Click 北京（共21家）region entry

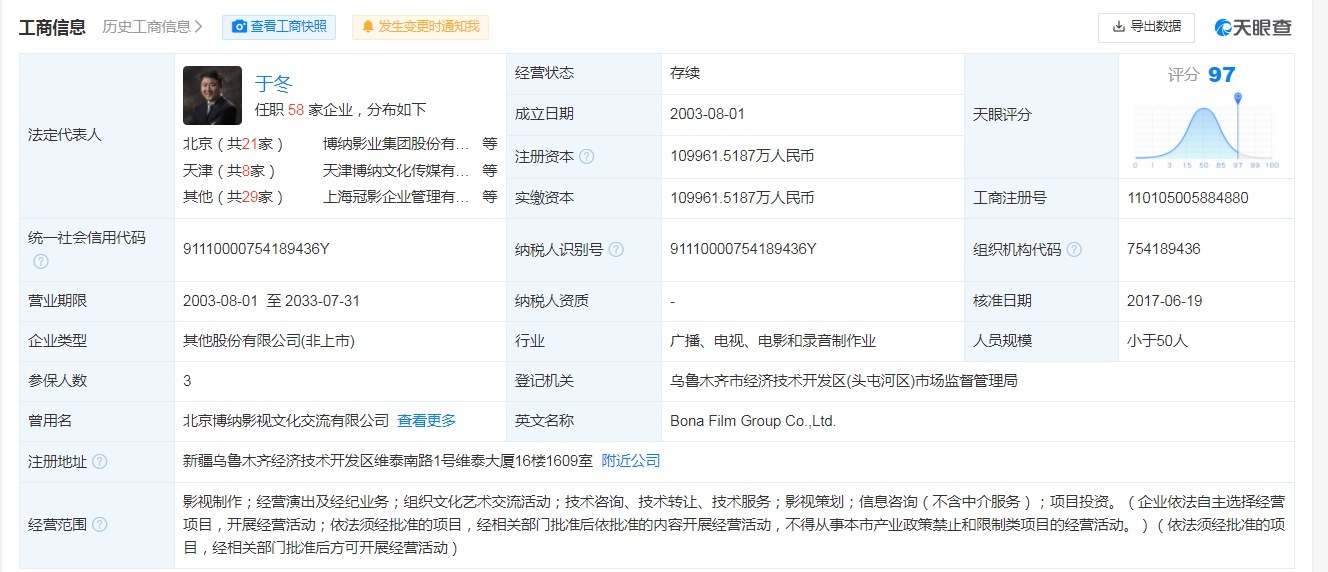[234, 144]
